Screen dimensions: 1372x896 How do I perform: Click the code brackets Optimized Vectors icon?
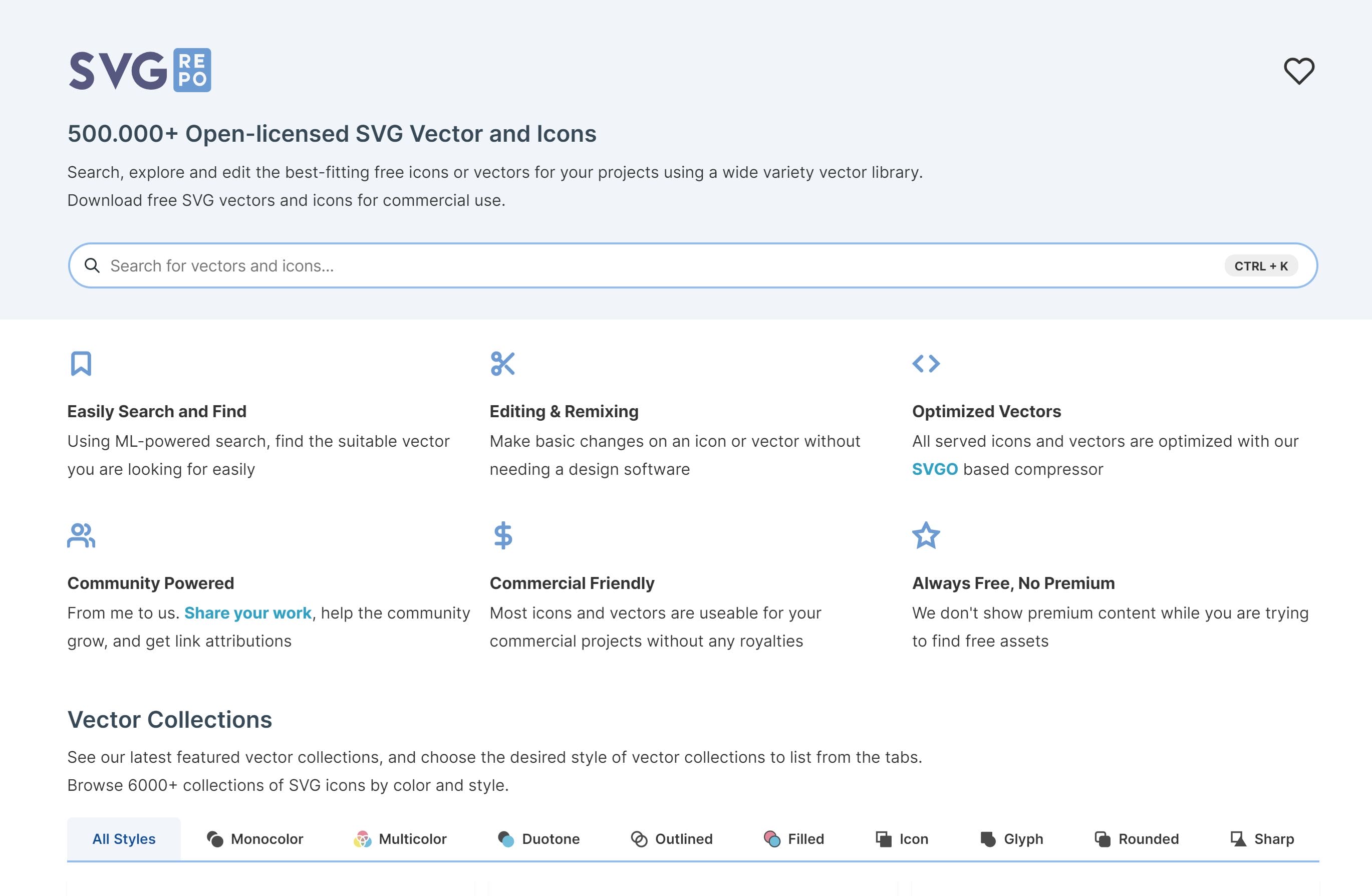click(926, 364)
